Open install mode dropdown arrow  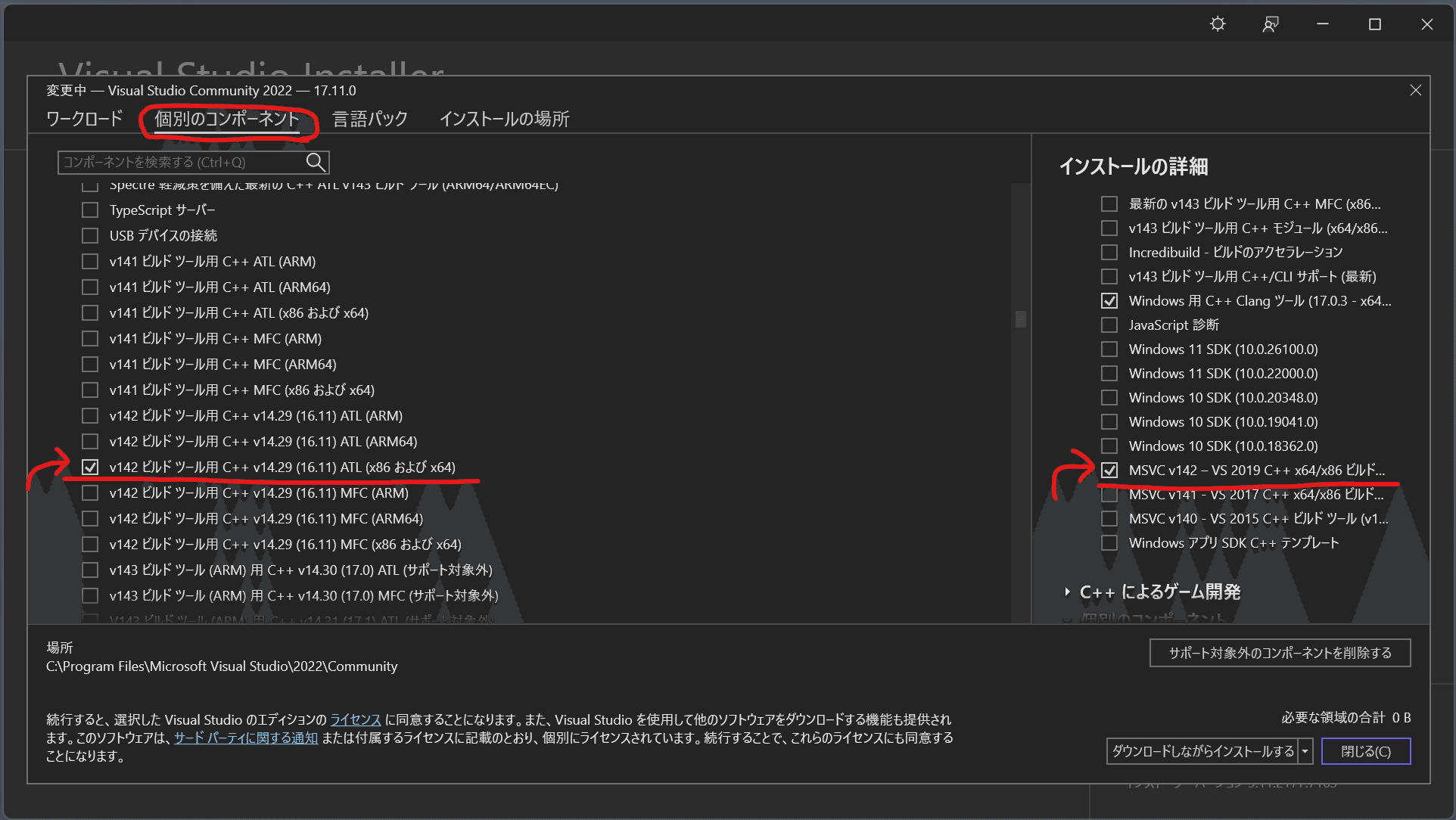pos(1305,751)
